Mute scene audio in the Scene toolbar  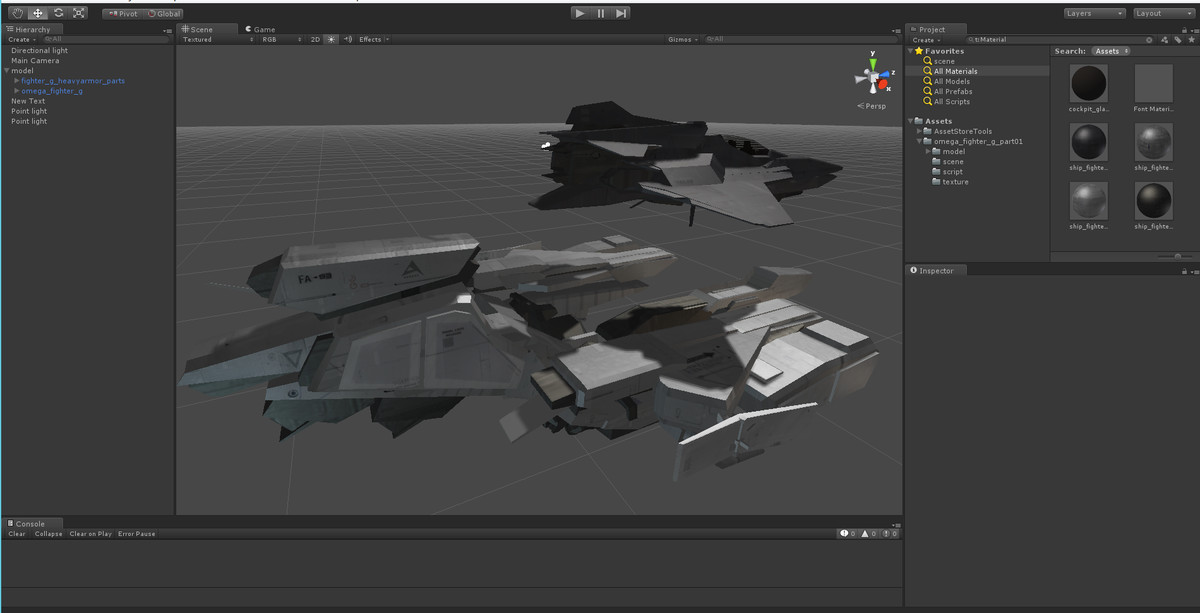[348, 39]
